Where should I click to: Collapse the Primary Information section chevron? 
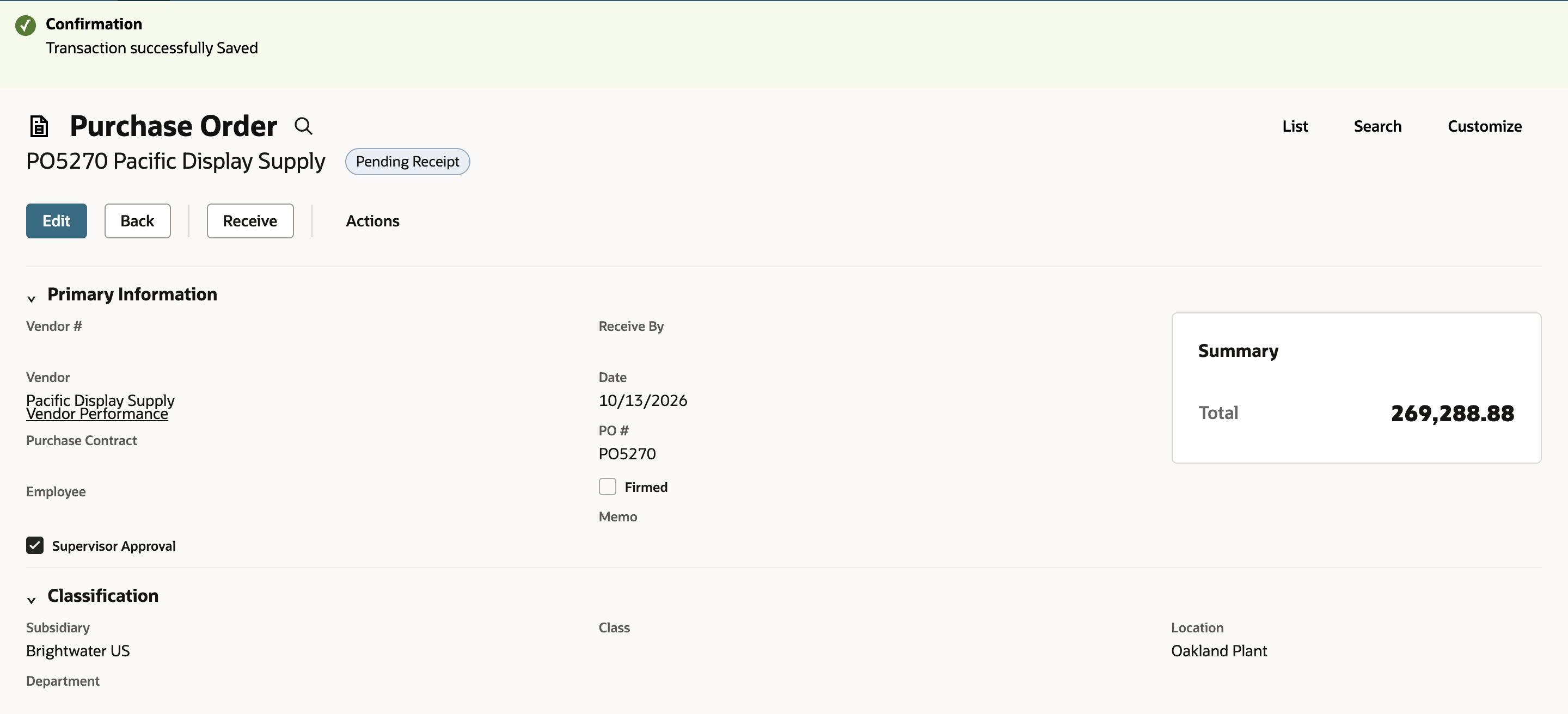(x=32, y=299)
